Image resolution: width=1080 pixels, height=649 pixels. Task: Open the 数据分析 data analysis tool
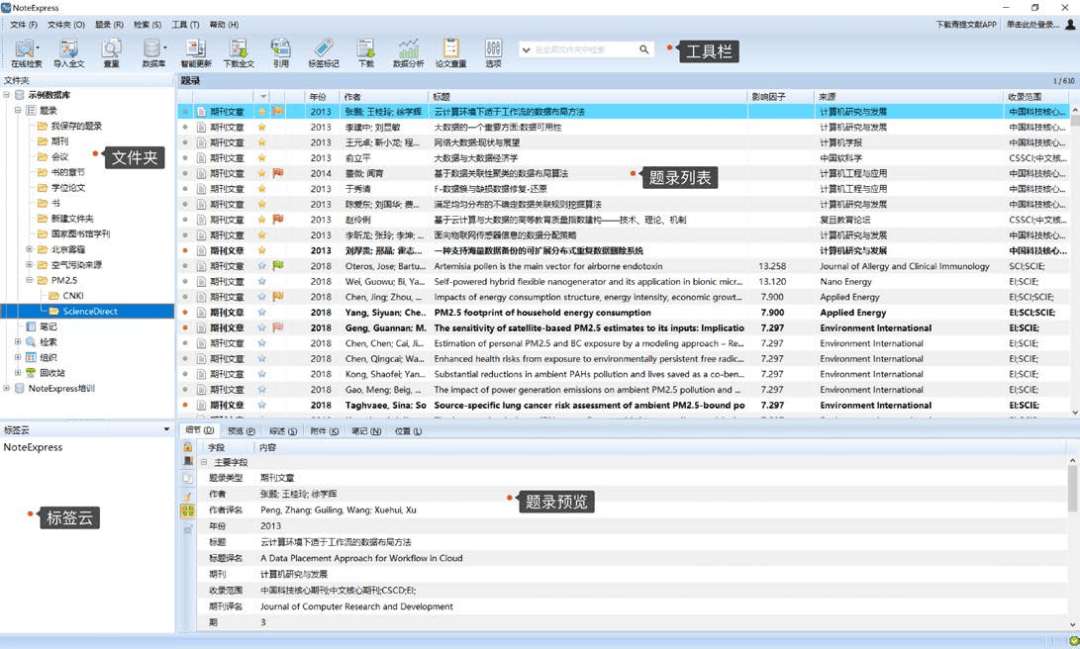click(x=408, y=53)
